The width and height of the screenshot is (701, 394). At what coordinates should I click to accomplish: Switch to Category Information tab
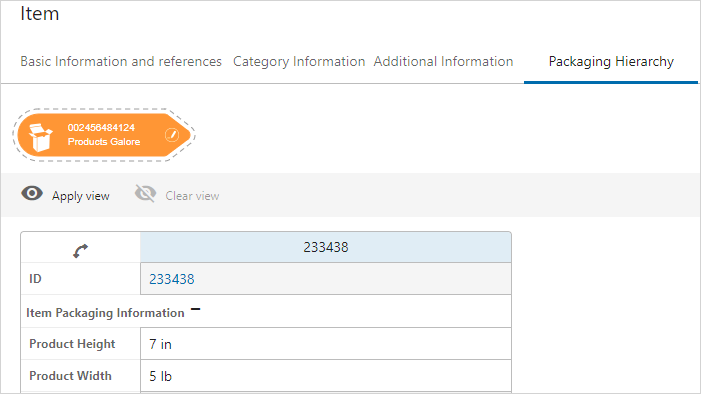tap(299, 61)
